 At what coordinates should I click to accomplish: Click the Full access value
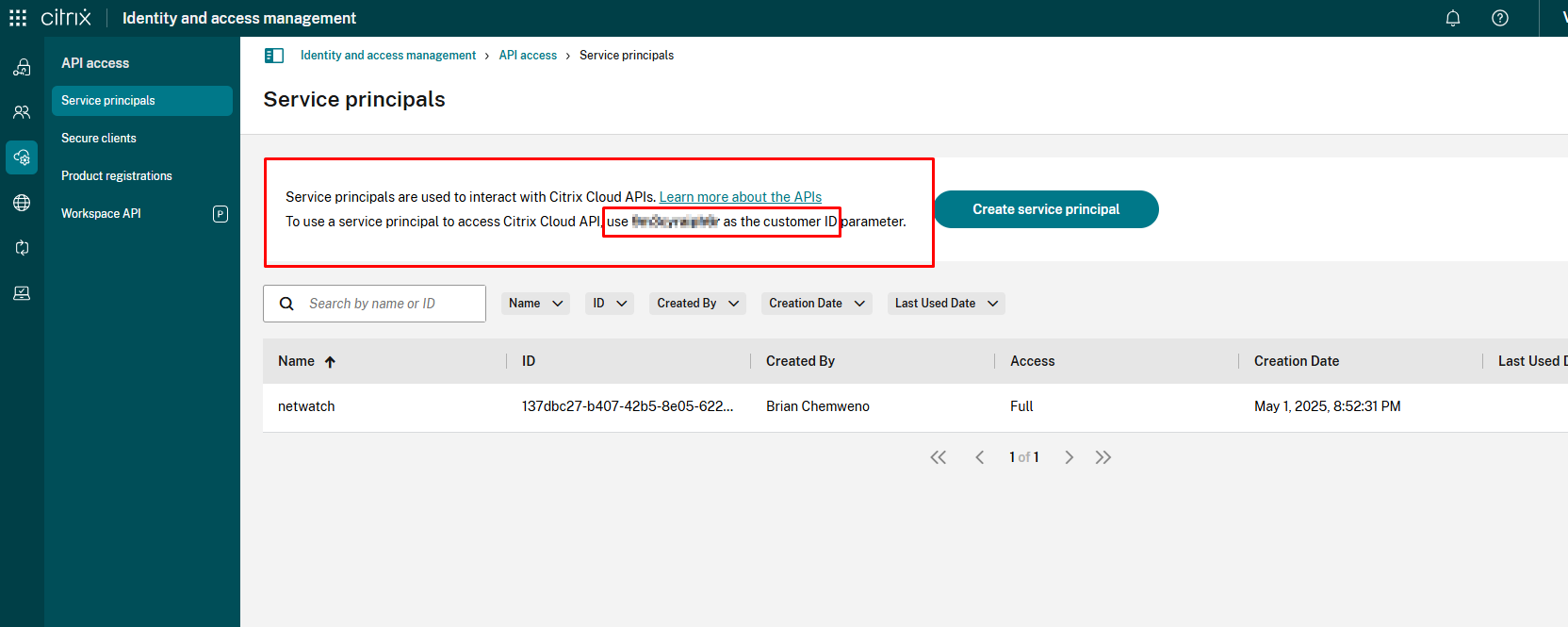tap(1021, 406)
